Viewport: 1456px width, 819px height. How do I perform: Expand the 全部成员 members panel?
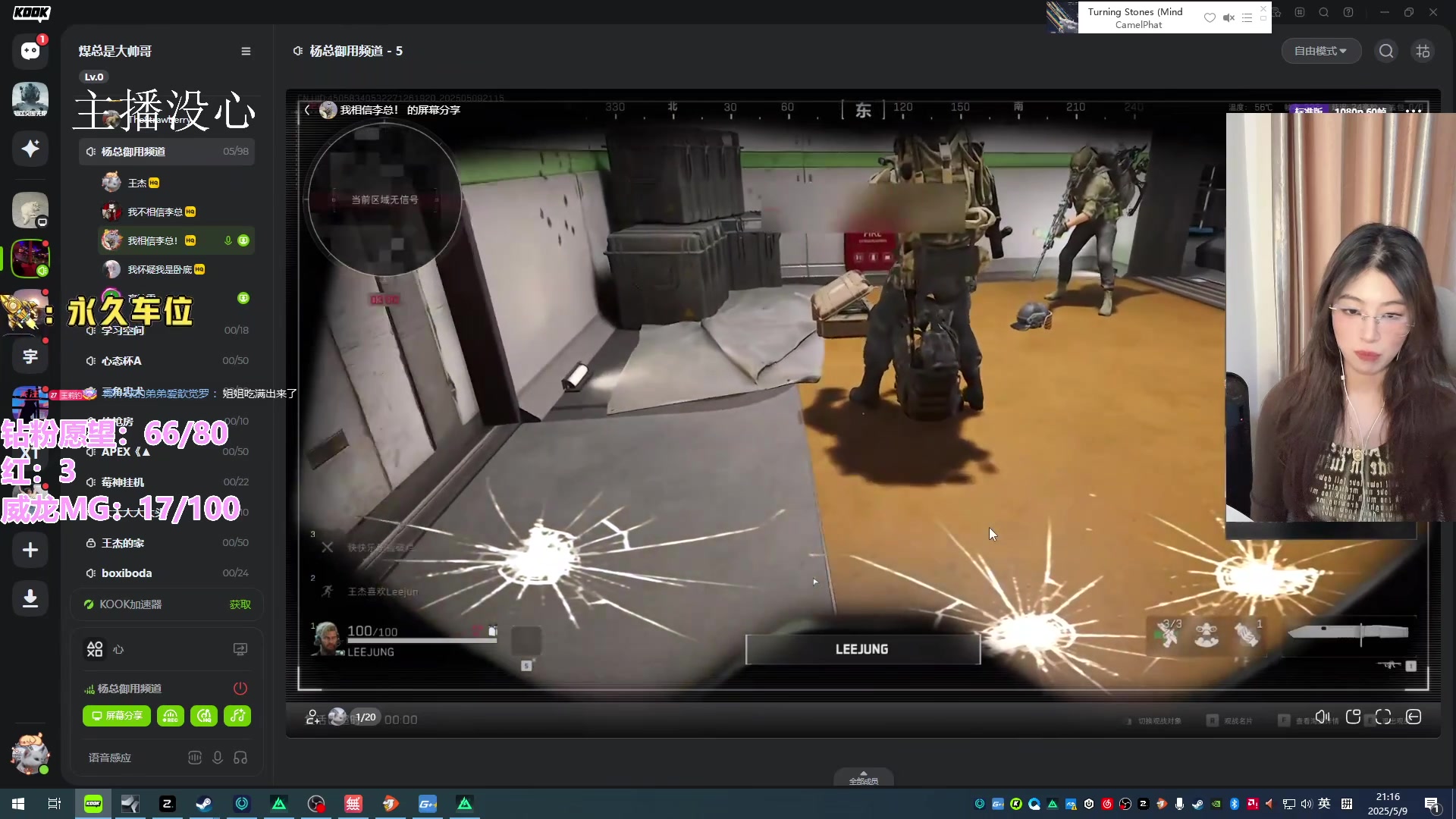[x=863, y=778]
